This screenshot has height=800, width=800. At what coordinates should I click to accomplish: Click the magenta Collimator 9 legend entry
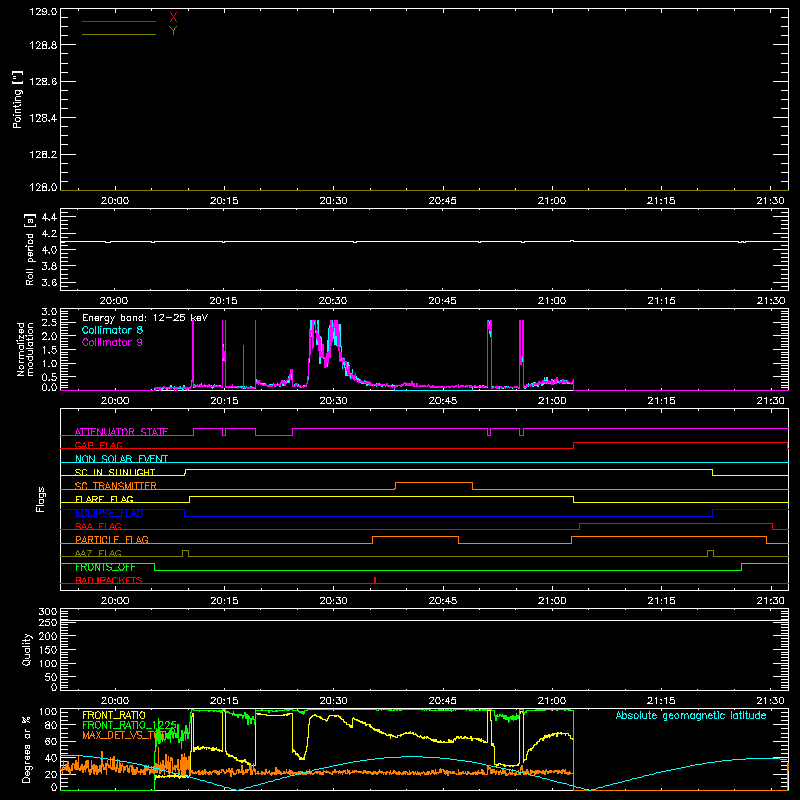click(112, 342)
